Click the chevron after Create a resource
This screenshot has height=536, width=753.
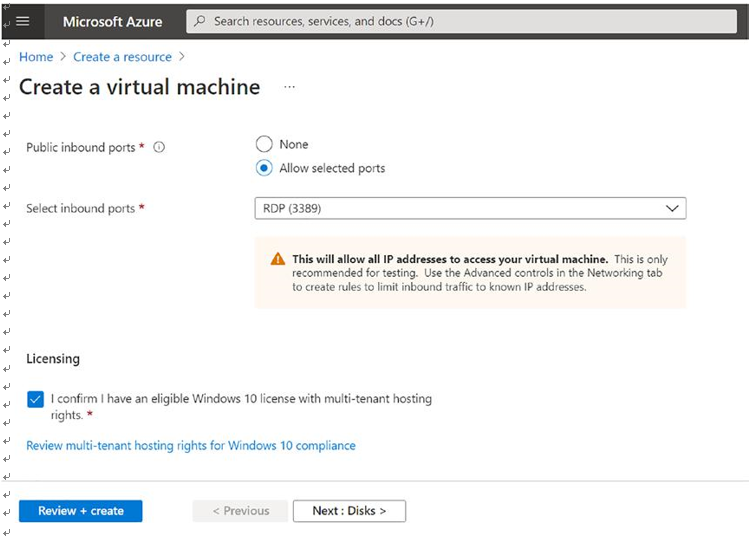182,57
